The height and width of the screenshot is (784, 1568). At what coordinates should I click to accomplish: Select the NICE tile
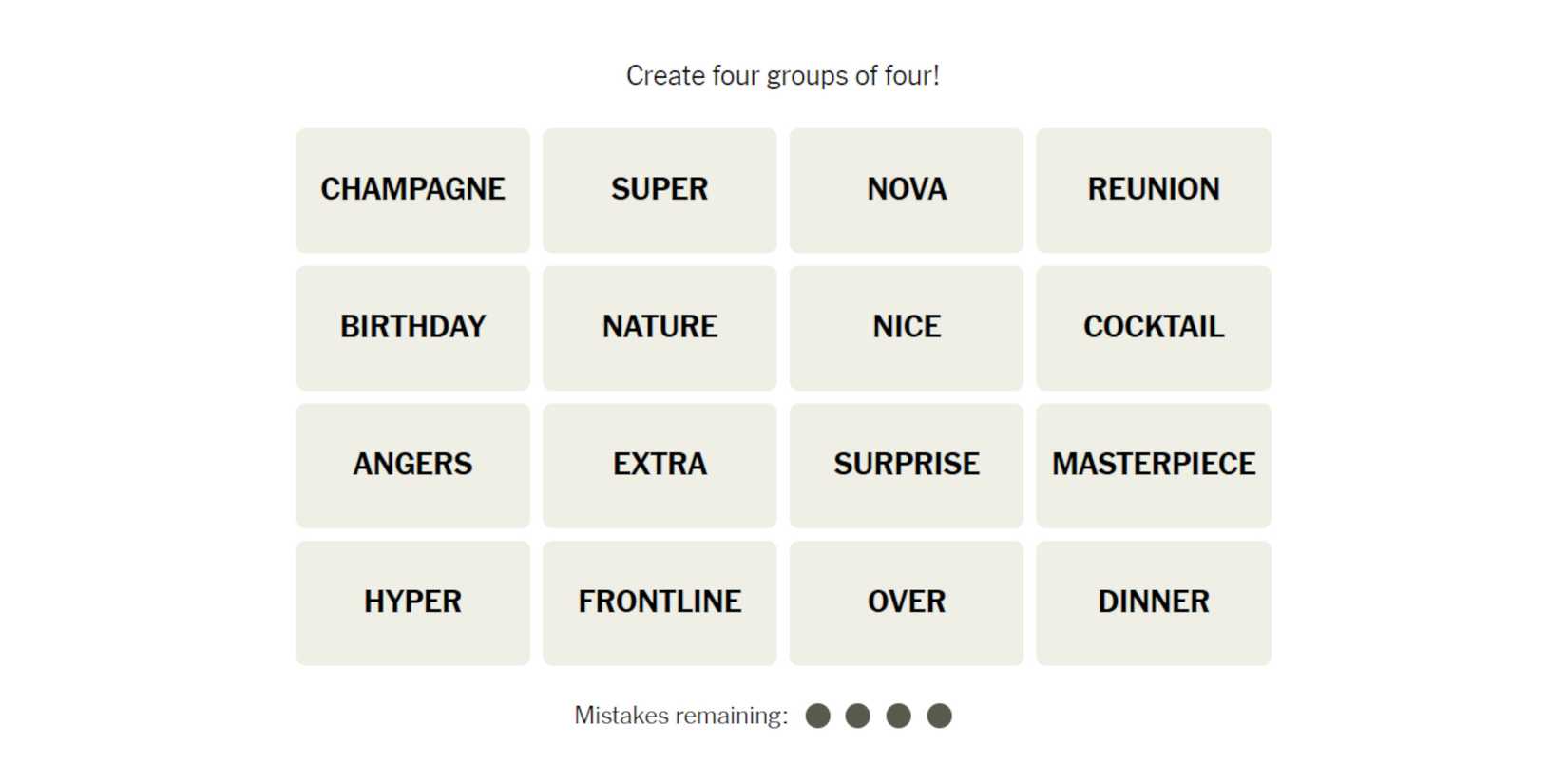click(907, 328)
